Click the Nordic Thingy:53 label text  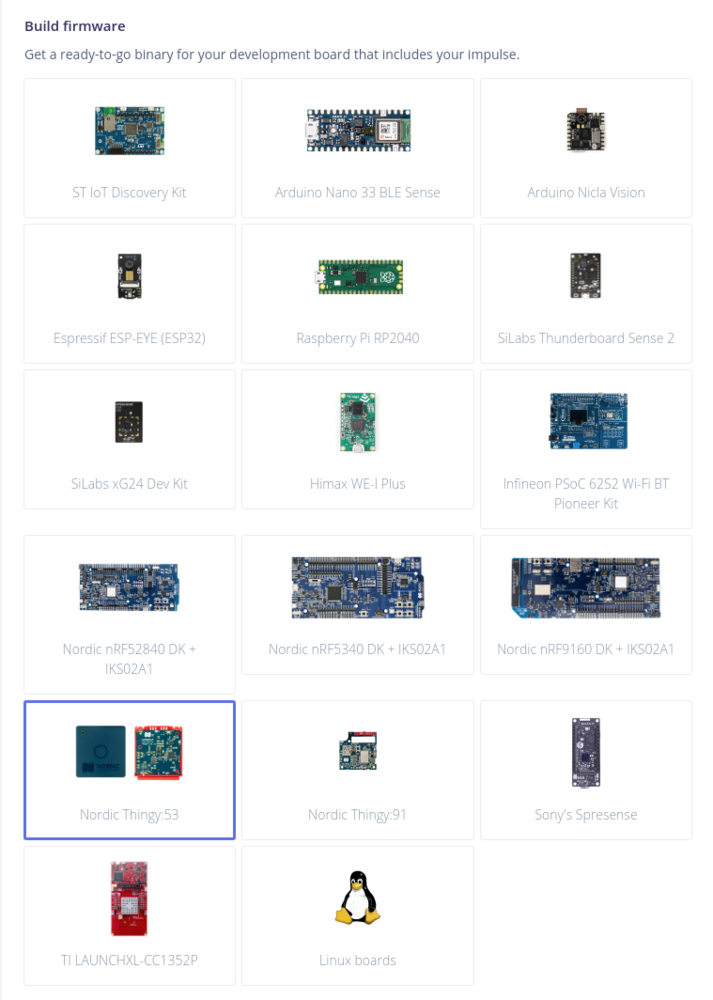129,814
